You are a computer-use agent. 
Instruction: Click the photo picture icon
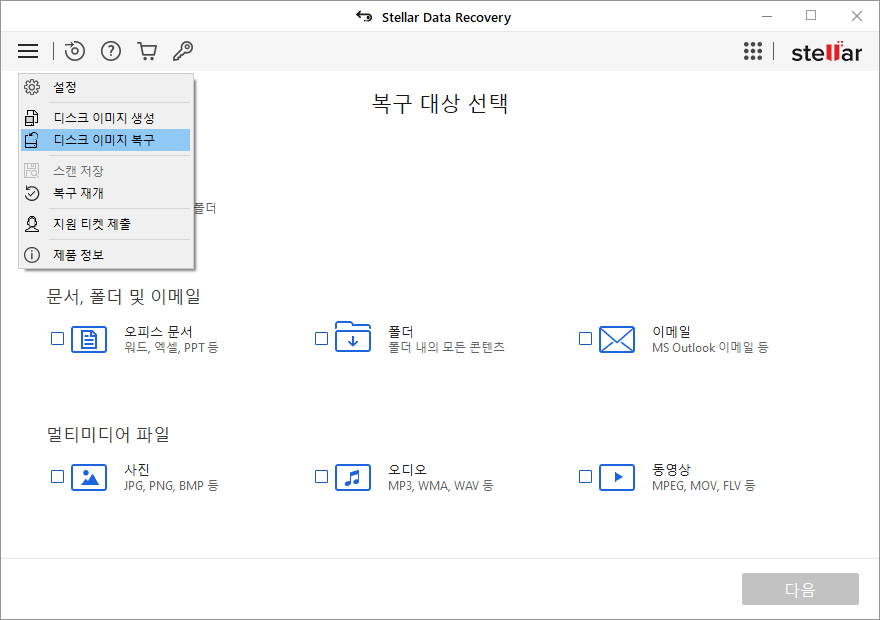click(x=89, y=477)
